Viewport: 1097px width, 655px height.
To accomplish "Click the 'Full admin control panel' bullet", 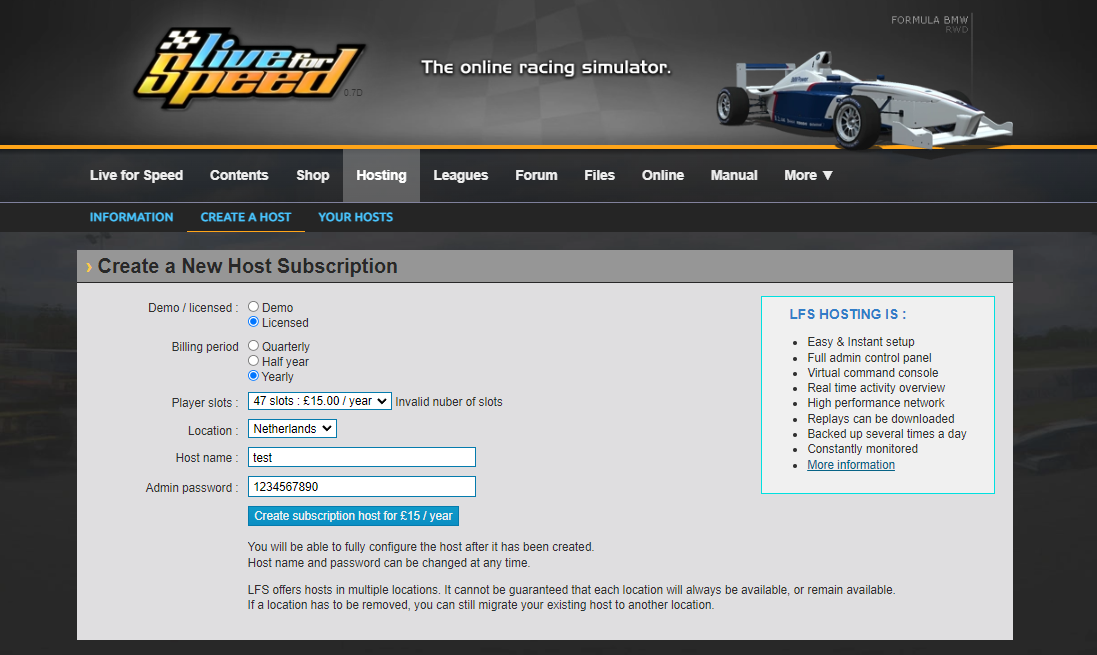I will 870,358.
